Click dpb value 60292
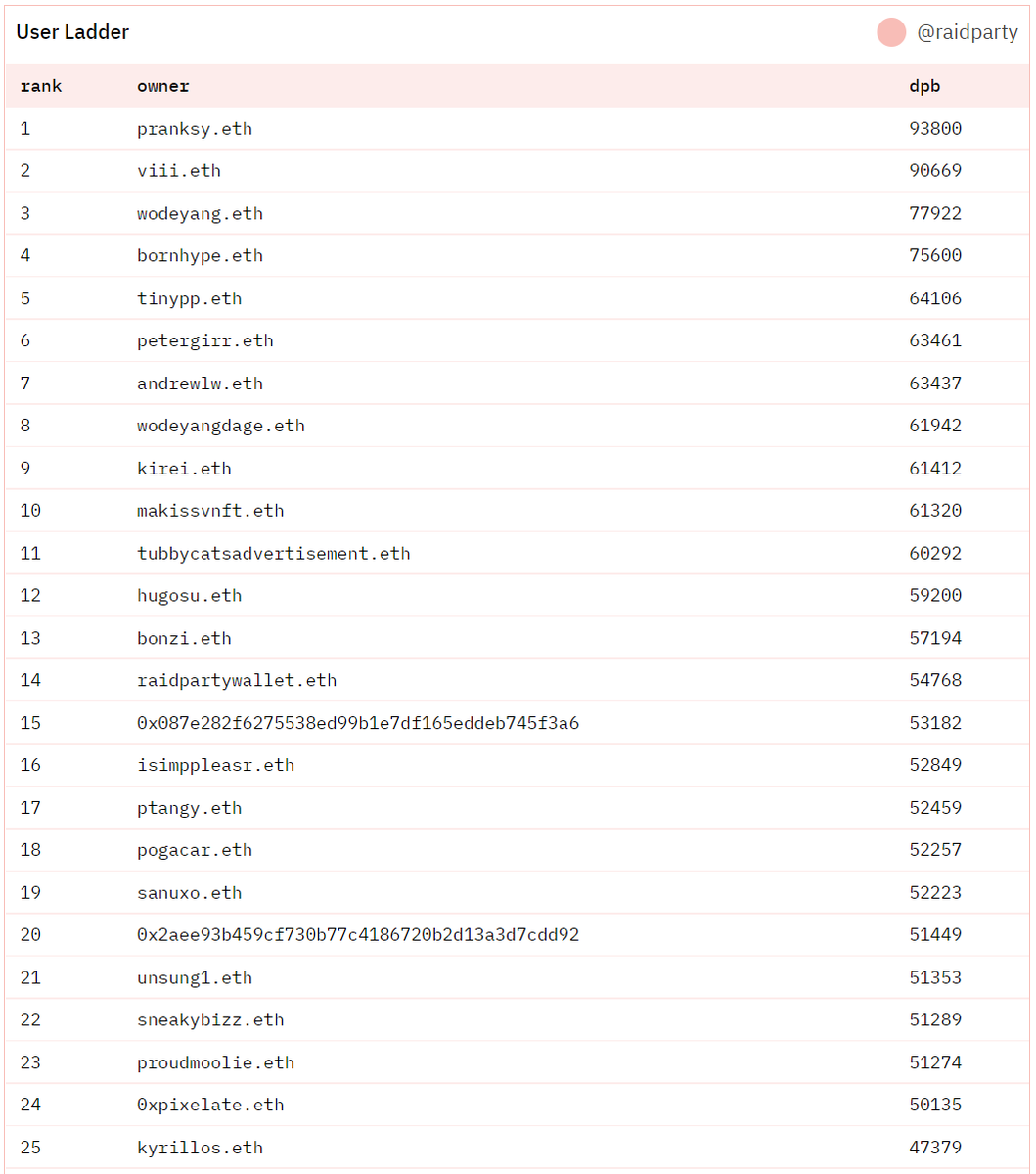The height and width of the screenshot is (1174, 1036). pos(935,554)
